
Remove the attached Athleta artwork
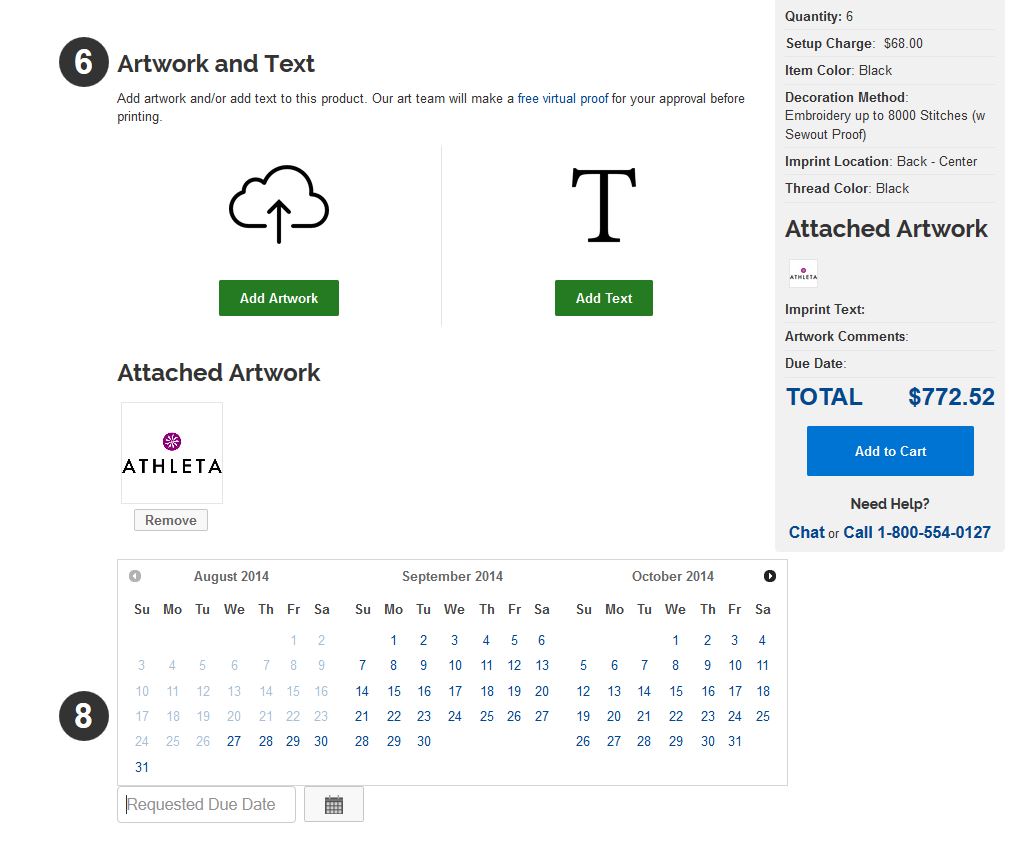coord(171,520)
